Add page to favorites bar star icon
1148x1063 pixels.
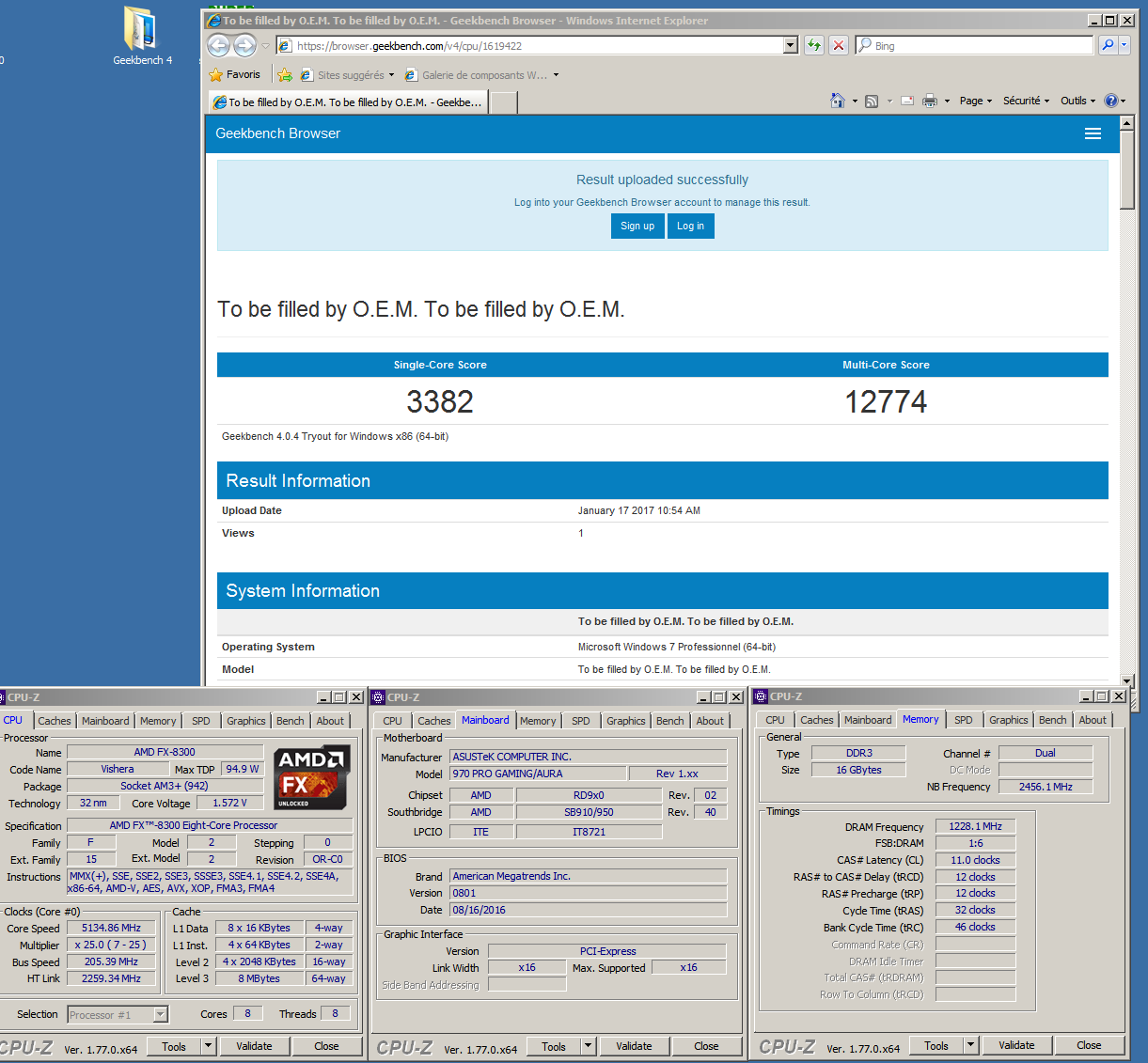click(285, 75)
